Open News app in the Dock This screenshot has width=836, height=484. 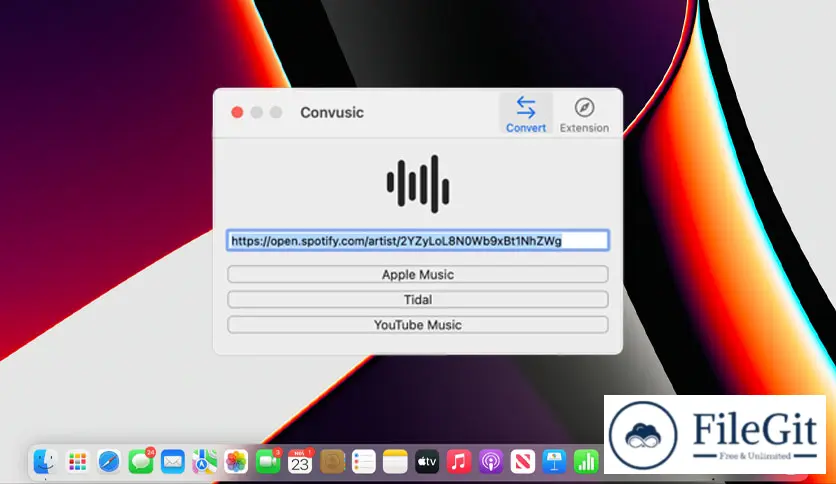pyautogui.click(x=522, y=462)
